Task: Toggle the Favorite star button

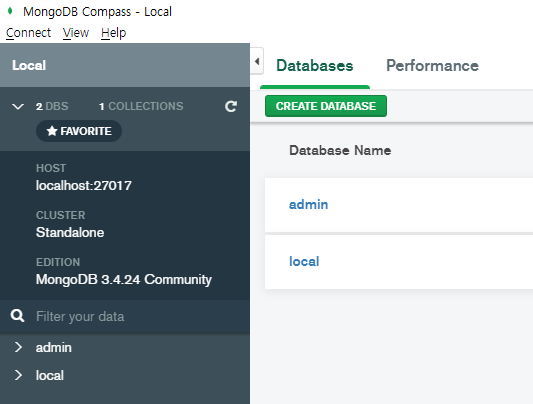Action: click(x=79, y=131)
